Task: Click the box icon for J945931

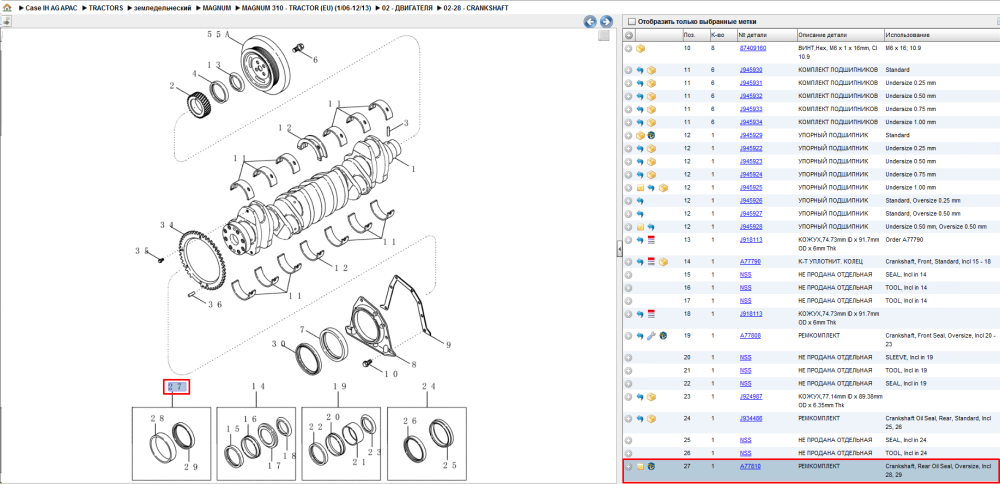Action: coord(651,83)
